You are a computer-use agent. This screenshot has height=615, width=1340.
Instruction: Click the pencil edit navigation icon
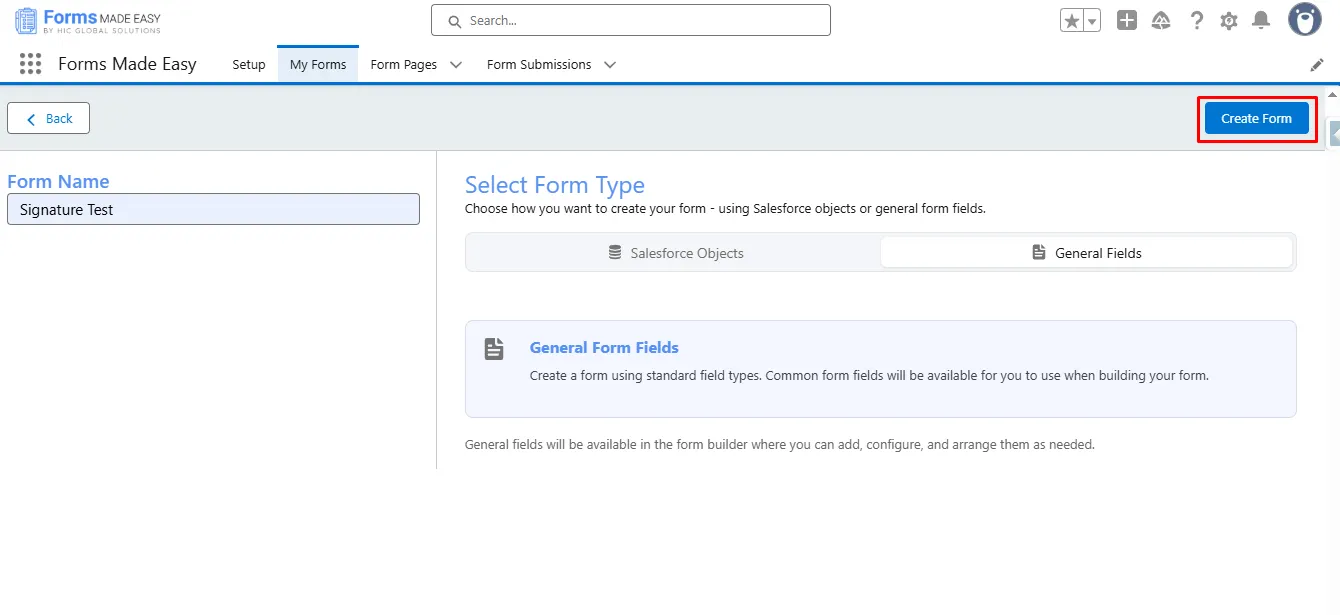click(1317, 65)
